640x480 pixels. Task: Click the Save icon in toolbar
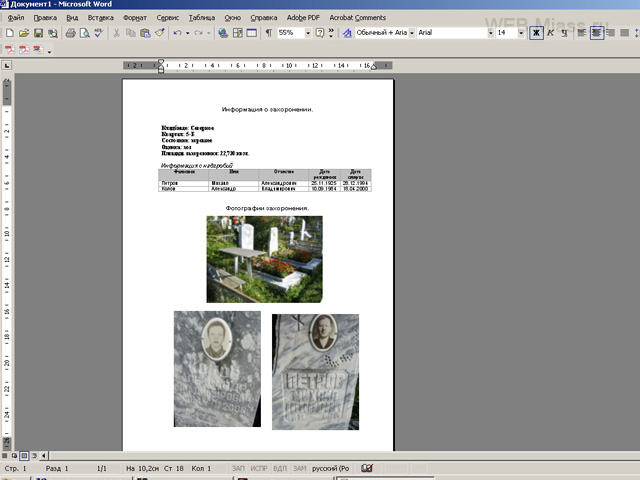click(37, 33)
